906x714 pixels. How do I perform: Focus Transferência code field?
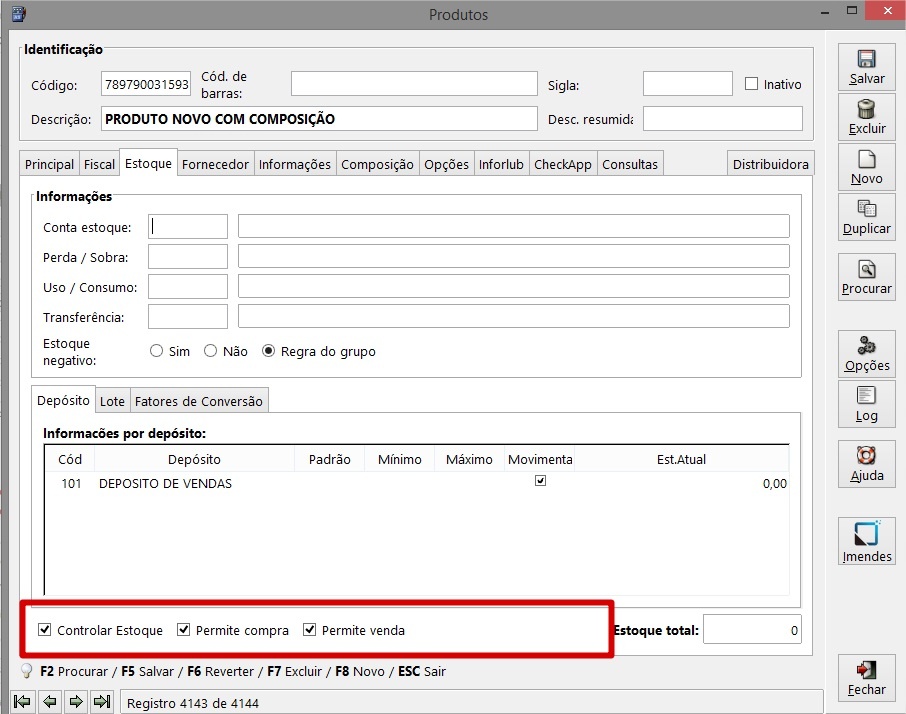pos(188,317)
